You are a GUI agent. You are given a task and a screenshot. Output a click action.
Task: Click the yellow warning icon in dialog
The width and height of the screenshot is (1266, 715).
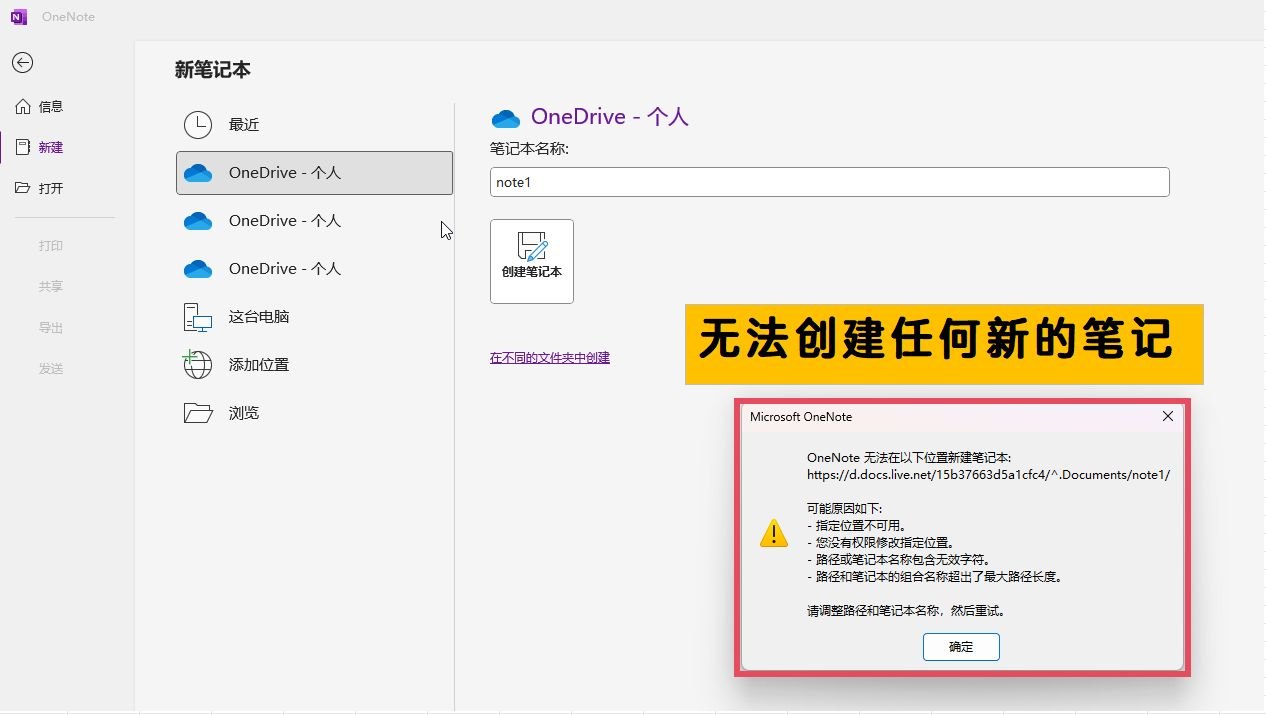[774, 533]
